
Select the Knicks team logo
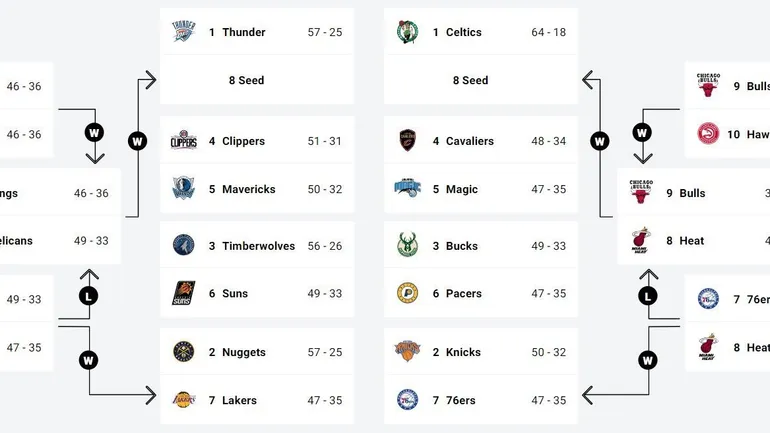(x=407, y=351)
